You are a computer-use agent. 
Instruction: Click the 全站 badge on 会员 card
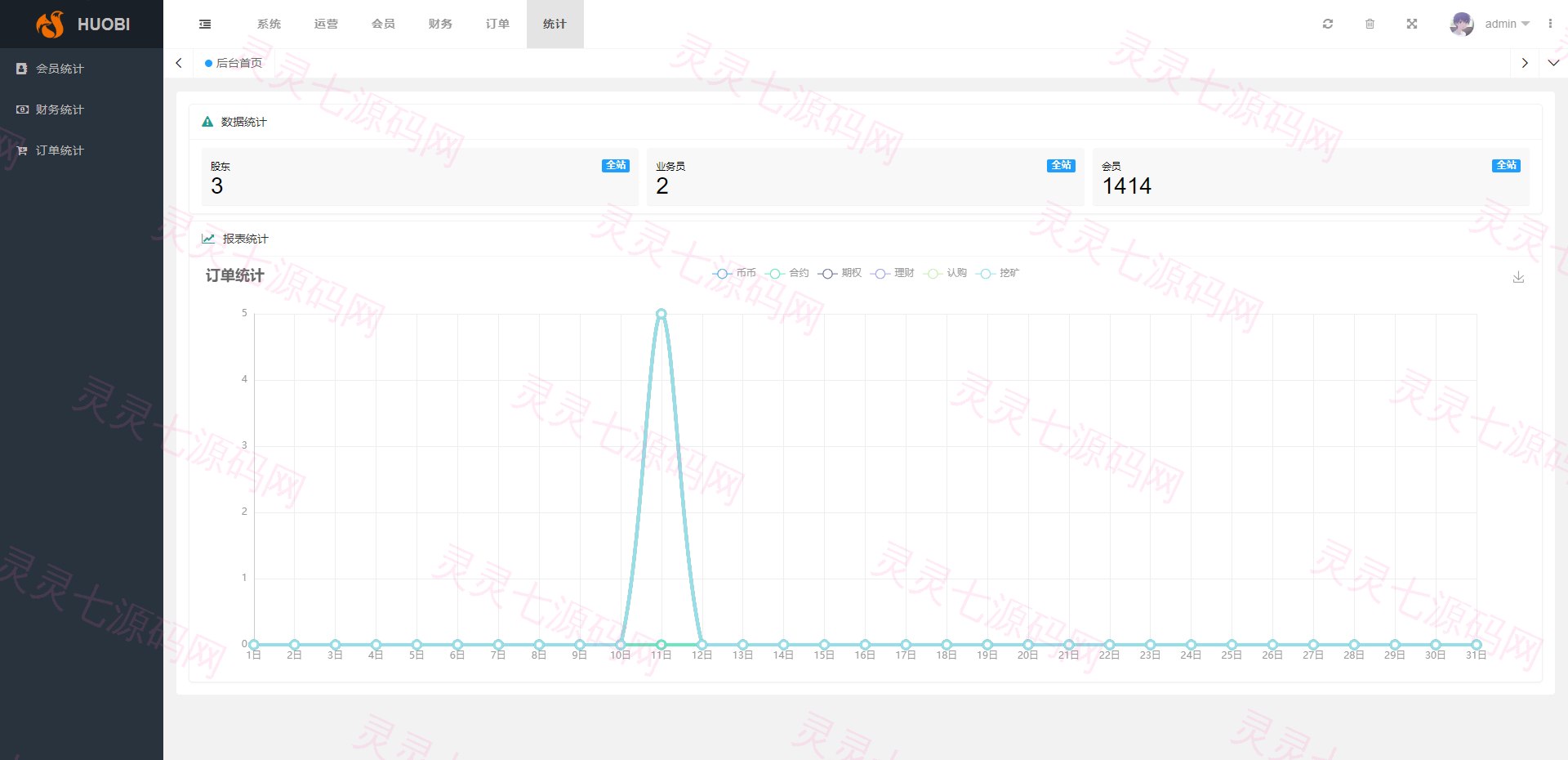coord(1506,165)
